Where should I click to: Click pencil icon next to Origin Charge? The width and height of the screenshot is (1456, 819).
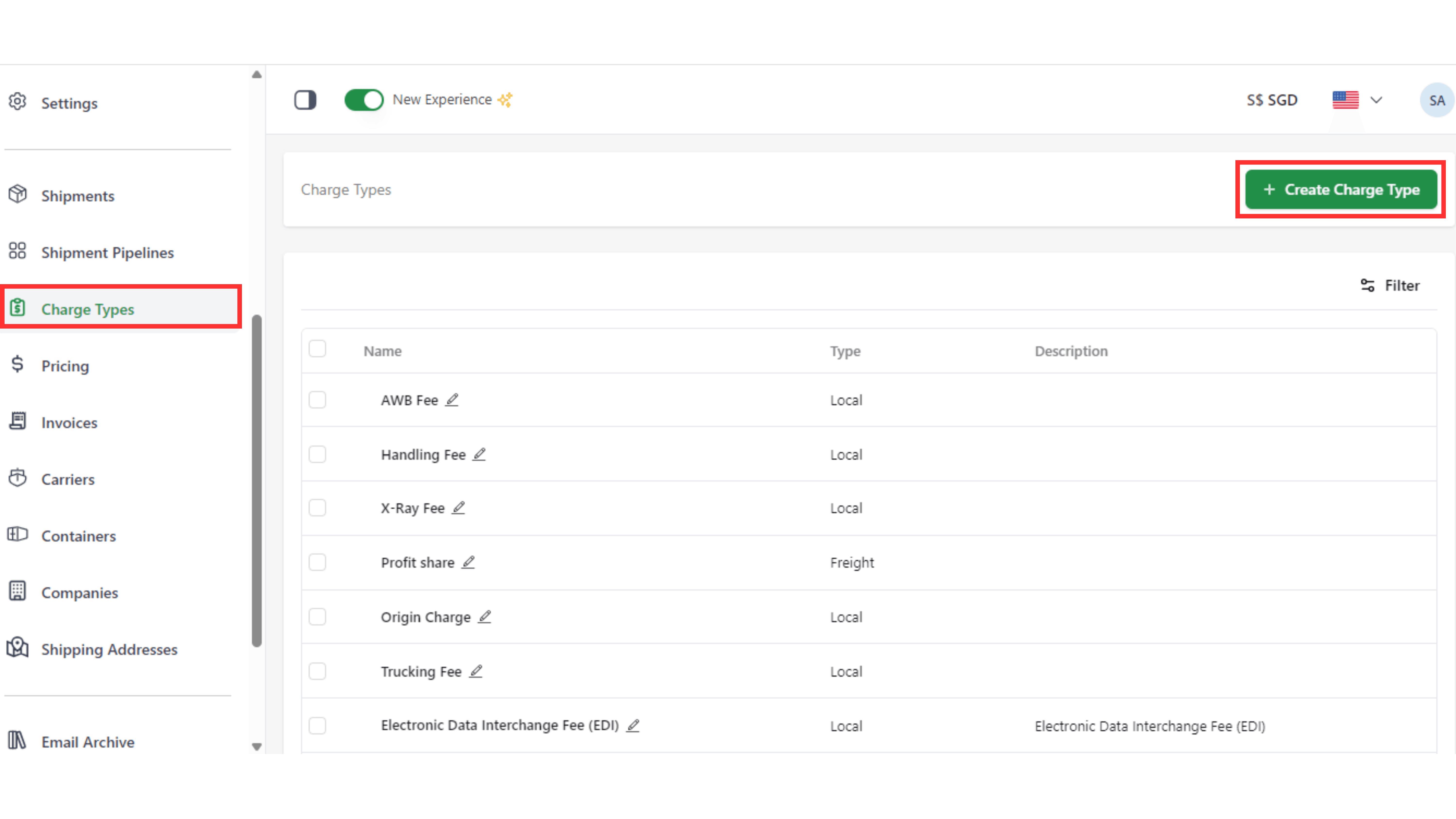click(x=484, y=617)
